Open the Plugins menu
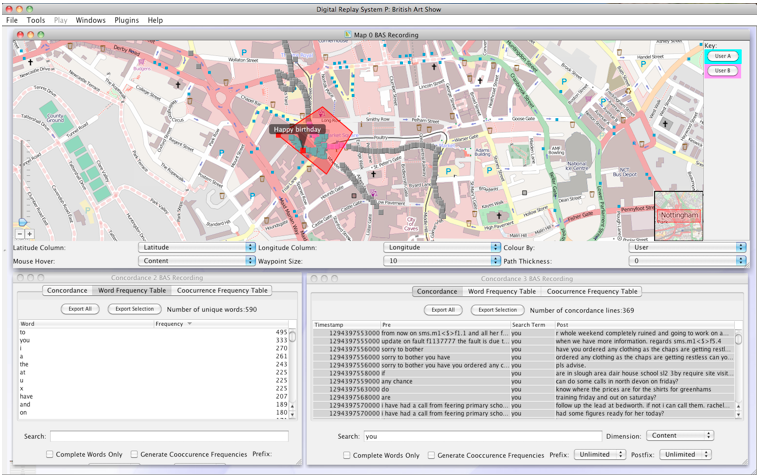 point(126,20)
